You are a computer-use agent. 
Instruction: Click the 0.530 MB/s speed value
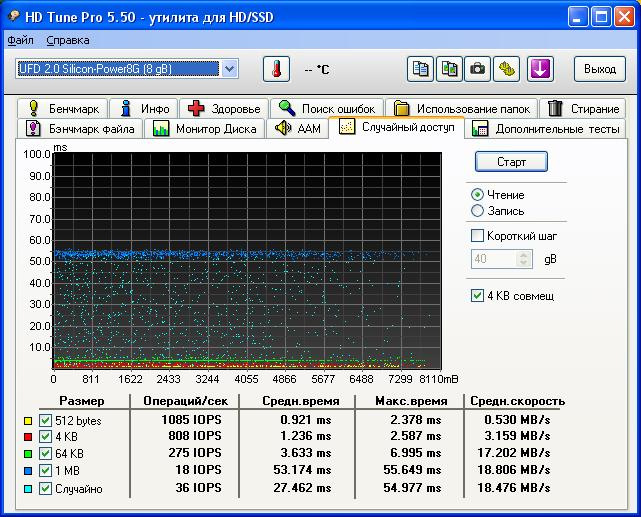[x=517, y=420]
